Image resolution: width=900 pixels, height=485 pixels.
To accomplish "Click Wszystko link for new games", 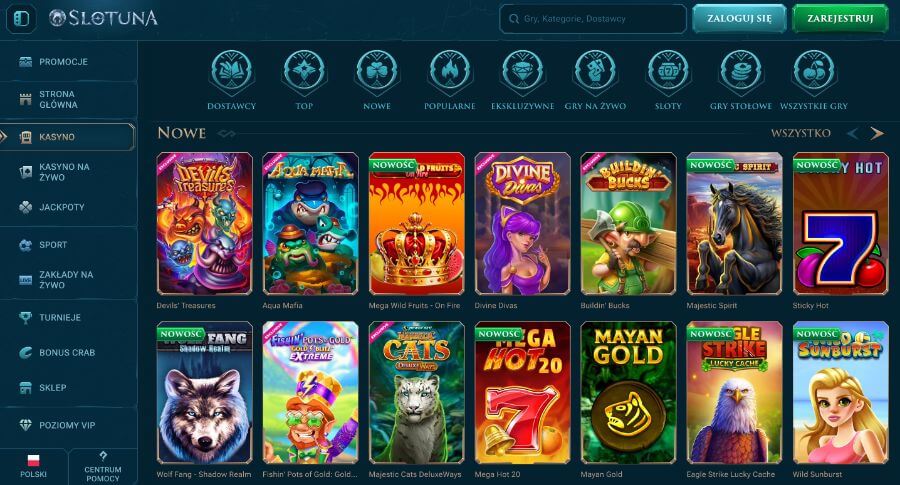I will click(x=801, y=133).
